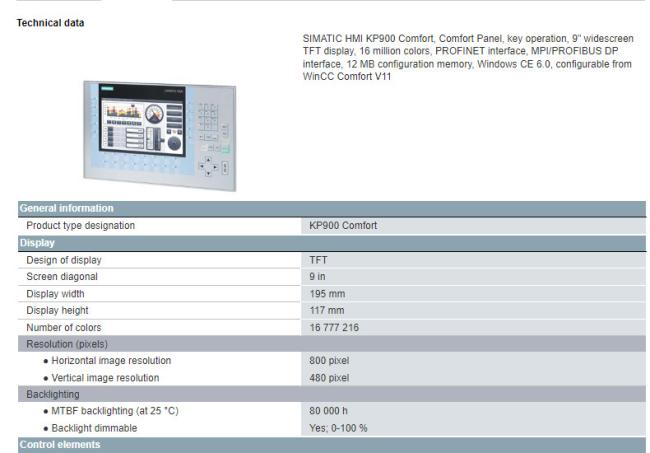Click the 195 mm display width value
This screenshot has width=650, height=453.
point(326,293)
